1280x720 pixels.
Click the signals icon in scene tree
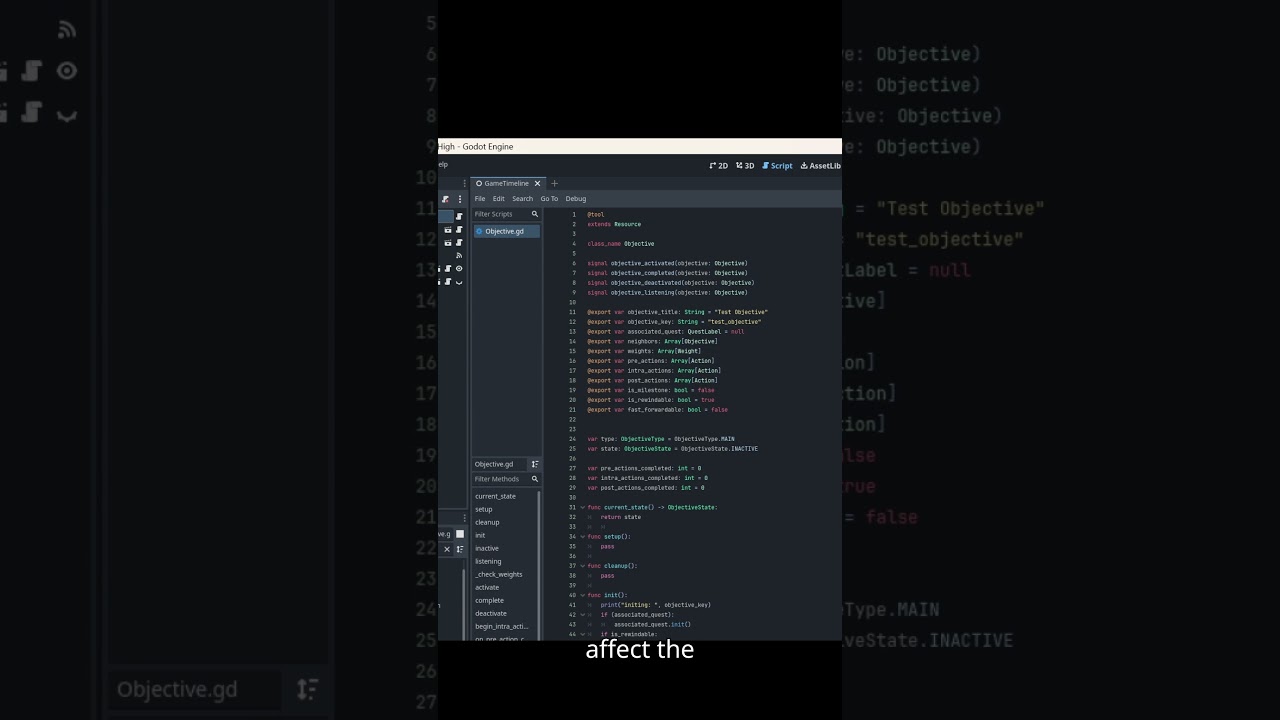point(459,255)
